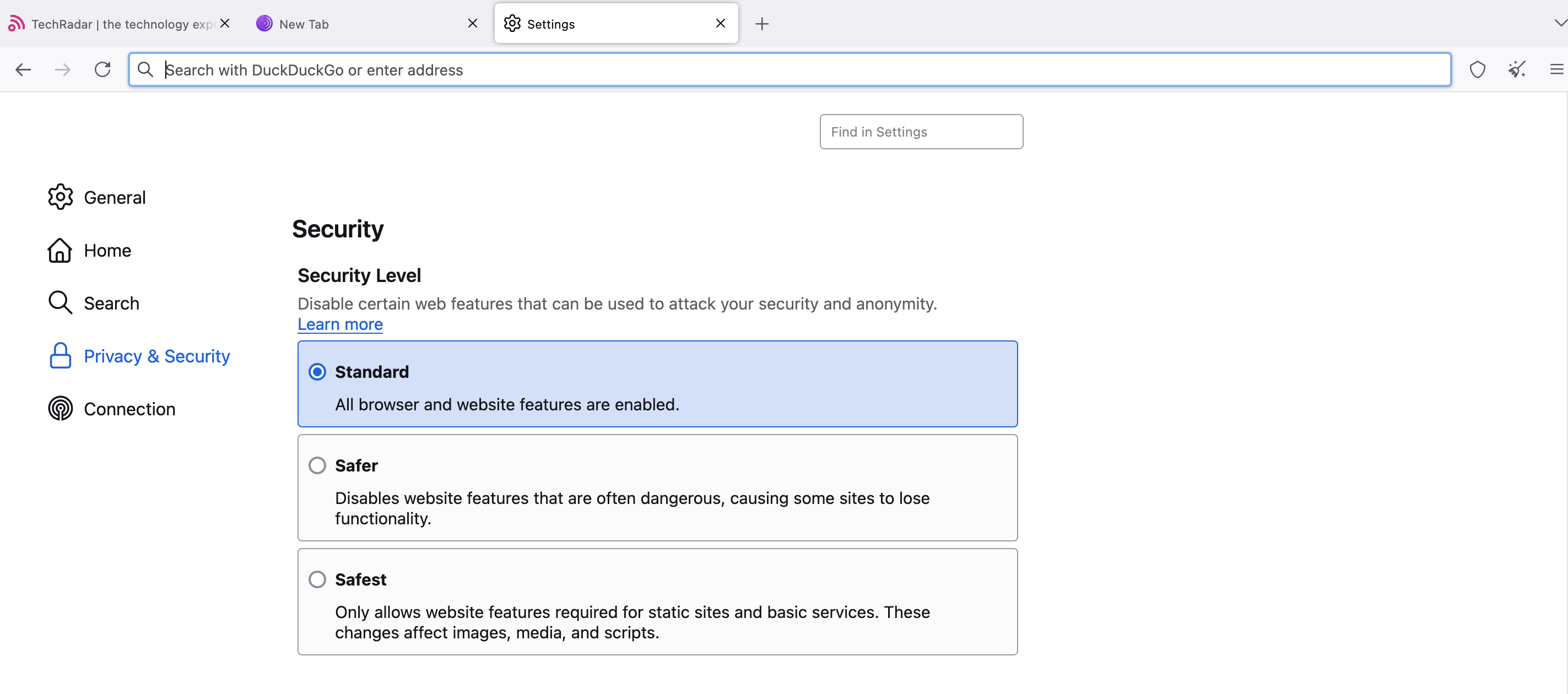The height and width of the screenshot is (694, 1568).
Task: Focus the DuckDuckGo address bar
Action: click(790, 69)
